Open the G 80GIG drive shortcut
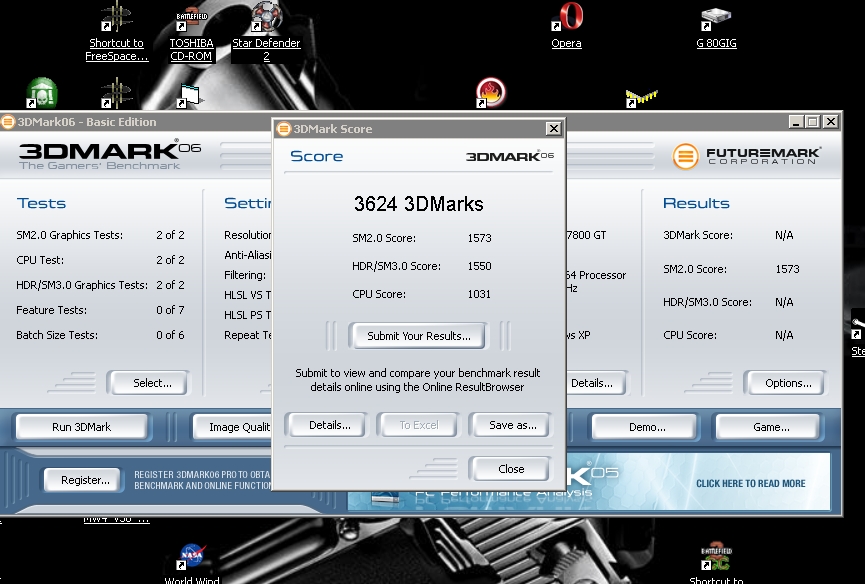This screenshot has height=584, width=865. 716,18
